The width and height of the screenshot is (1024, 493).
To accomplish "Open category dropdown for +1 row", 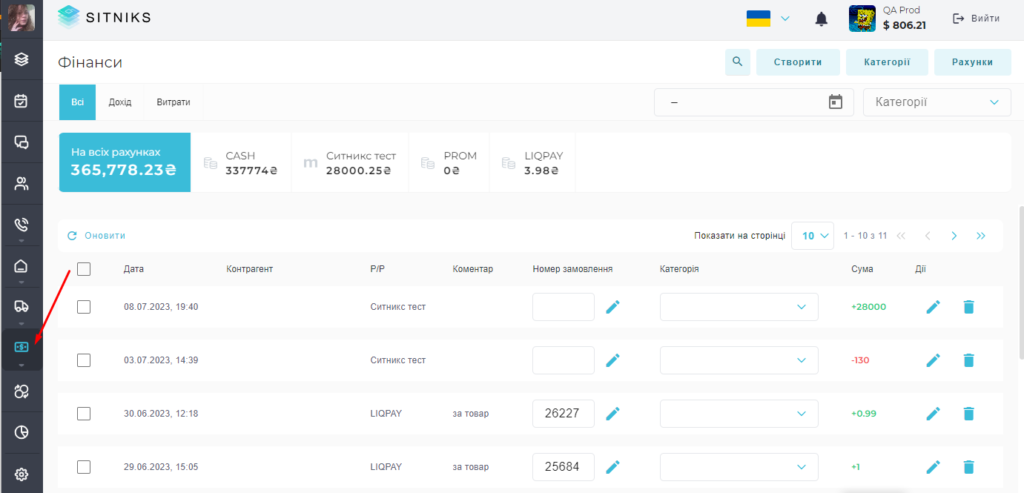I will click(739, 467).
